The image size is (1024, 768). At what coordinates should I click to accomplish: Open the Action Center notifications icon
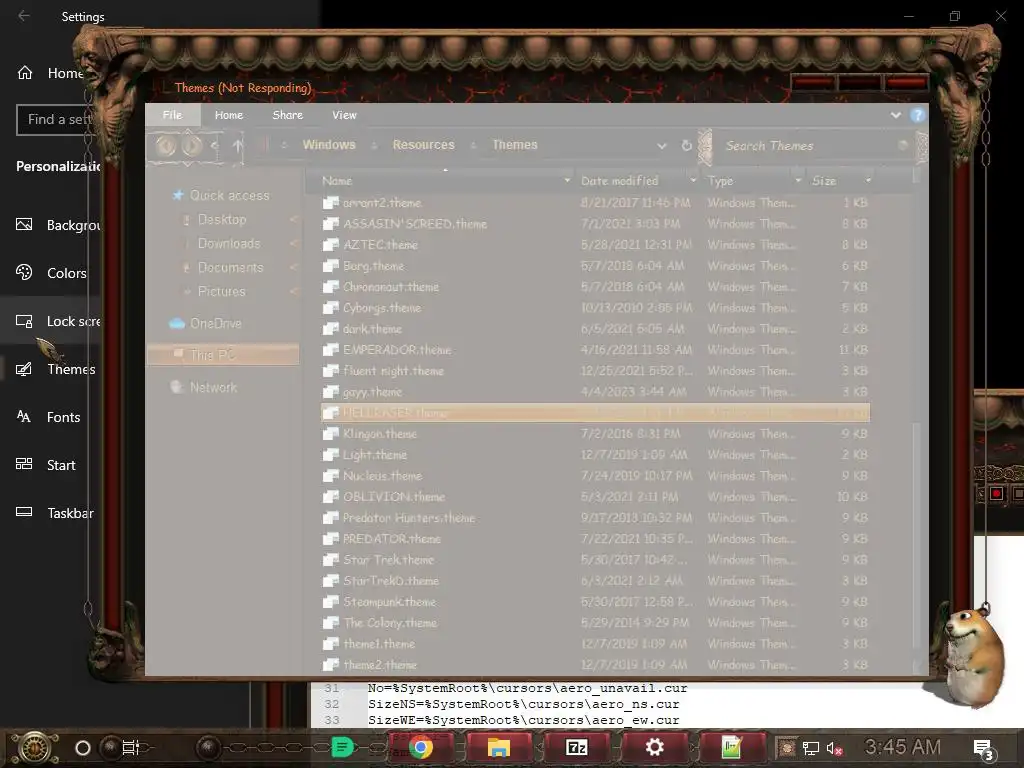pyautogui.click(x=983, y=748)
